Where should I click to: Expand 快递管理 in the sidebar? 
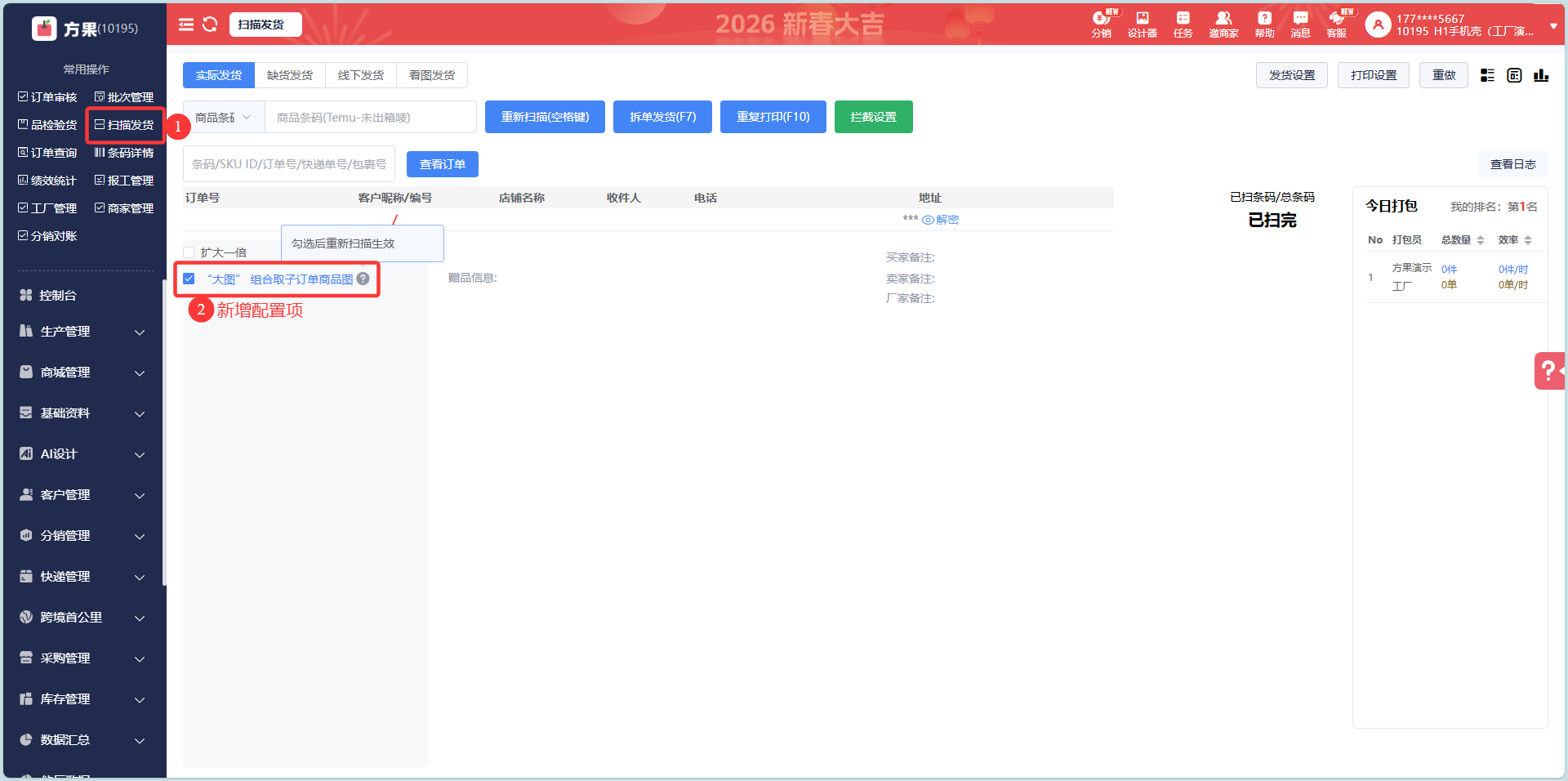coord(82,577)
